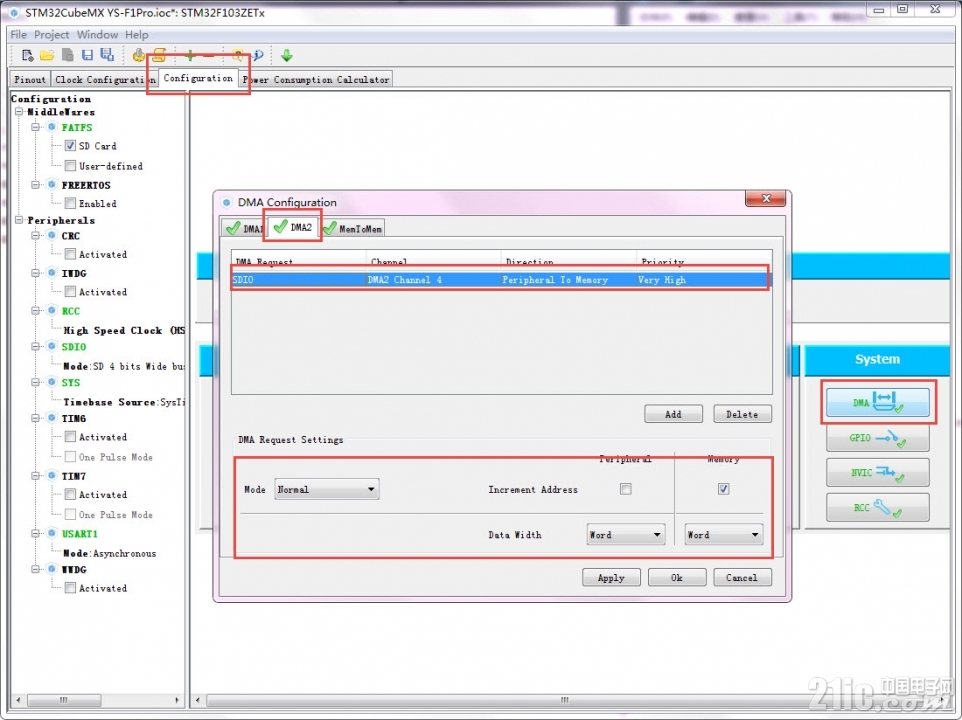Click the tree panel scroll-right arrow
This screenshot has width=962, height=720.
coord(177,700)
